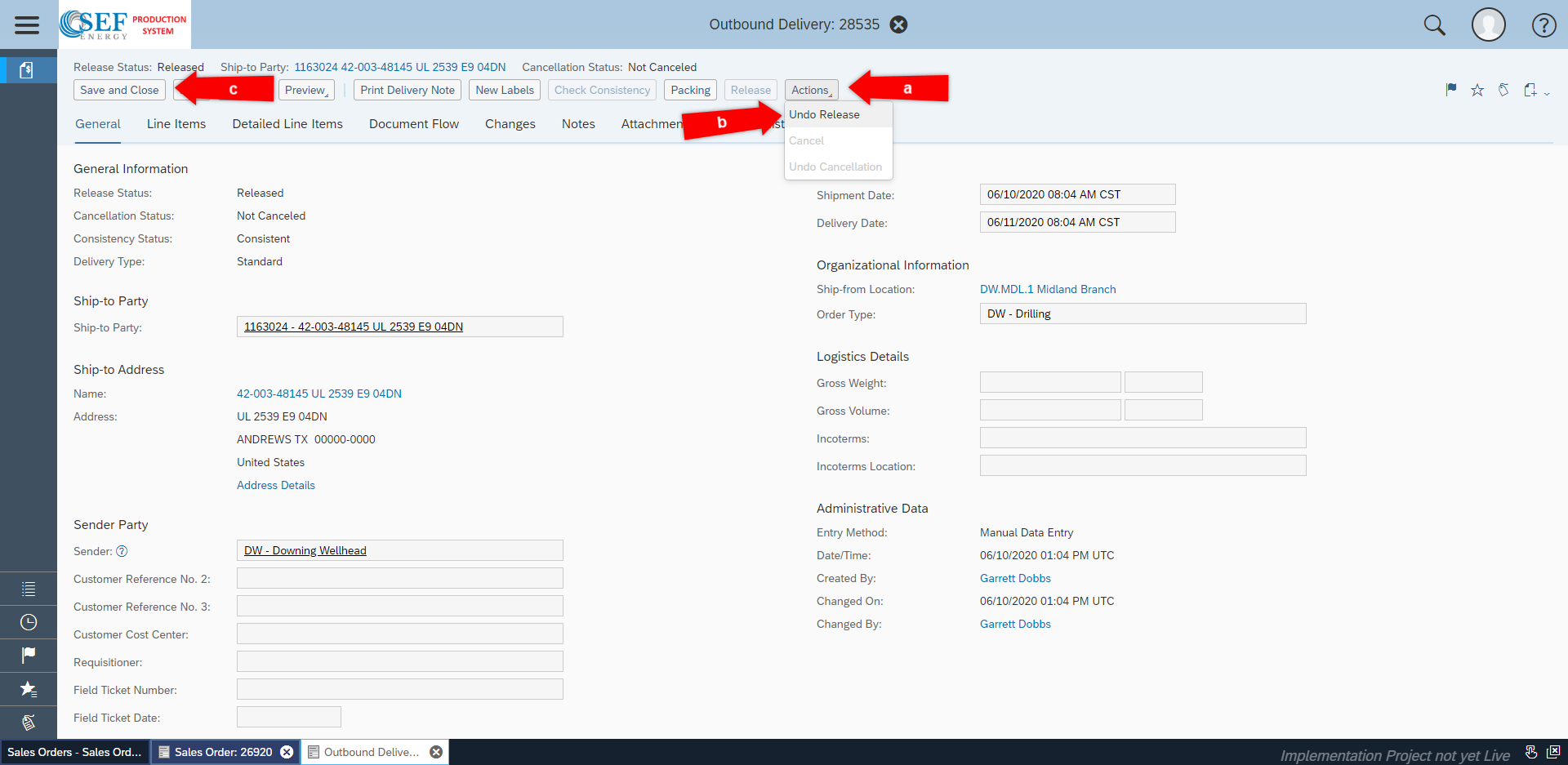Image resolution: width=1568 pixels, height=765 pixels.
Task: Click Print Delivery Note
Action: (x=408, y=90)
